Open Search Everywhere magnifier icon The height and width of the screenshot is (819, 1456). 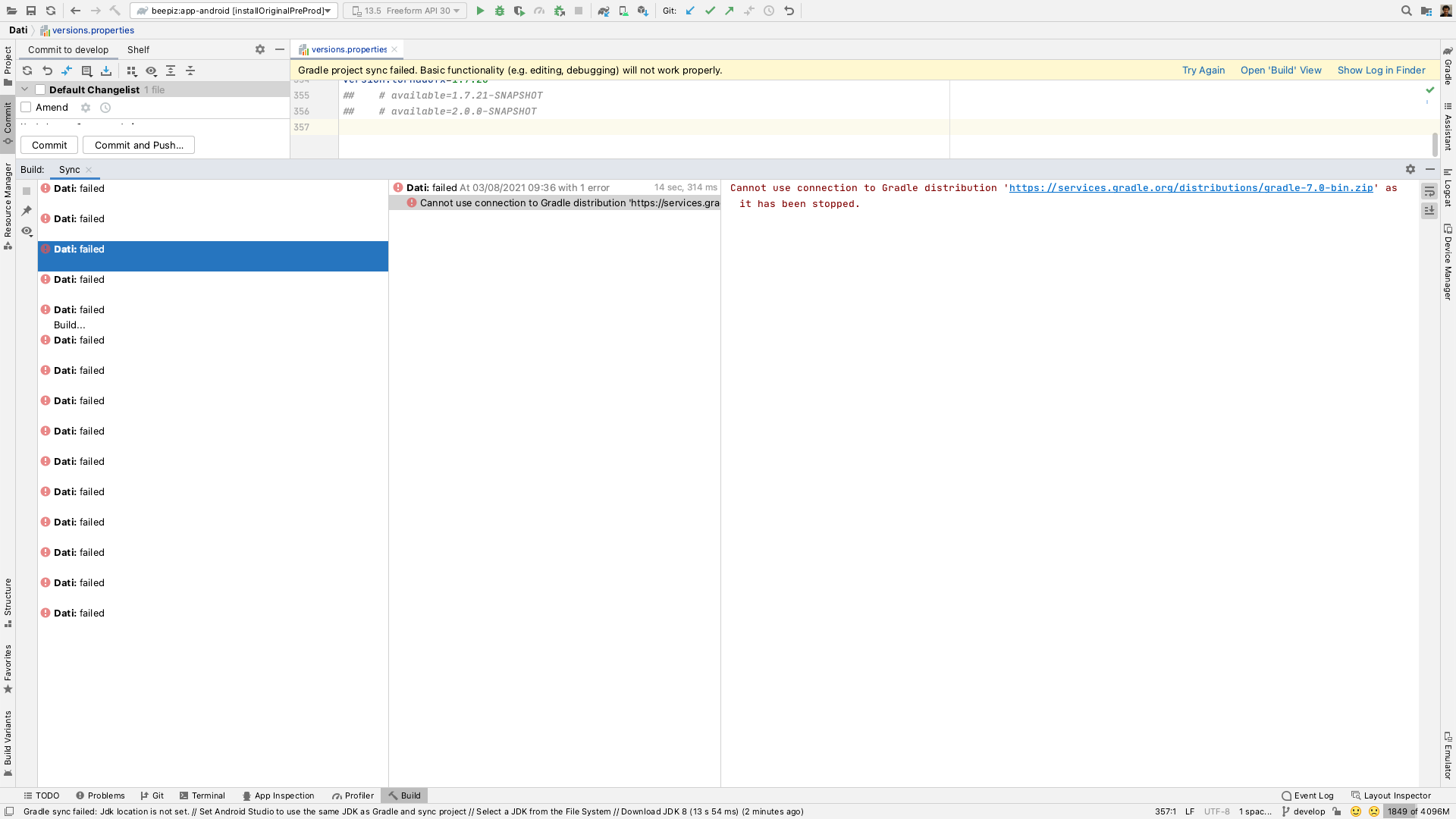coord(1406,11)
